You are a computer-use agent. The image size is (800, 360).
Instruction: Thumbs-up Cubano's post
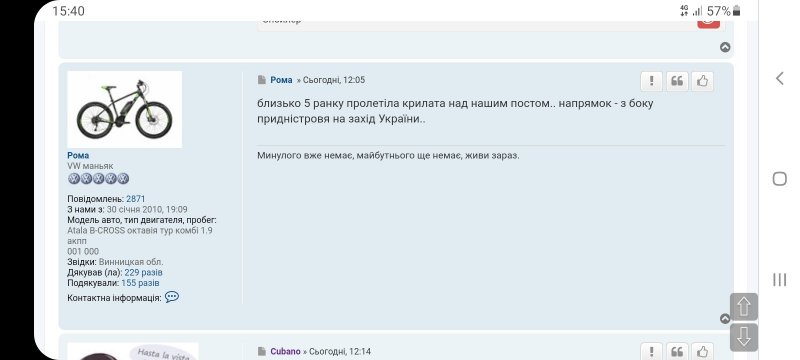point(703,352)
